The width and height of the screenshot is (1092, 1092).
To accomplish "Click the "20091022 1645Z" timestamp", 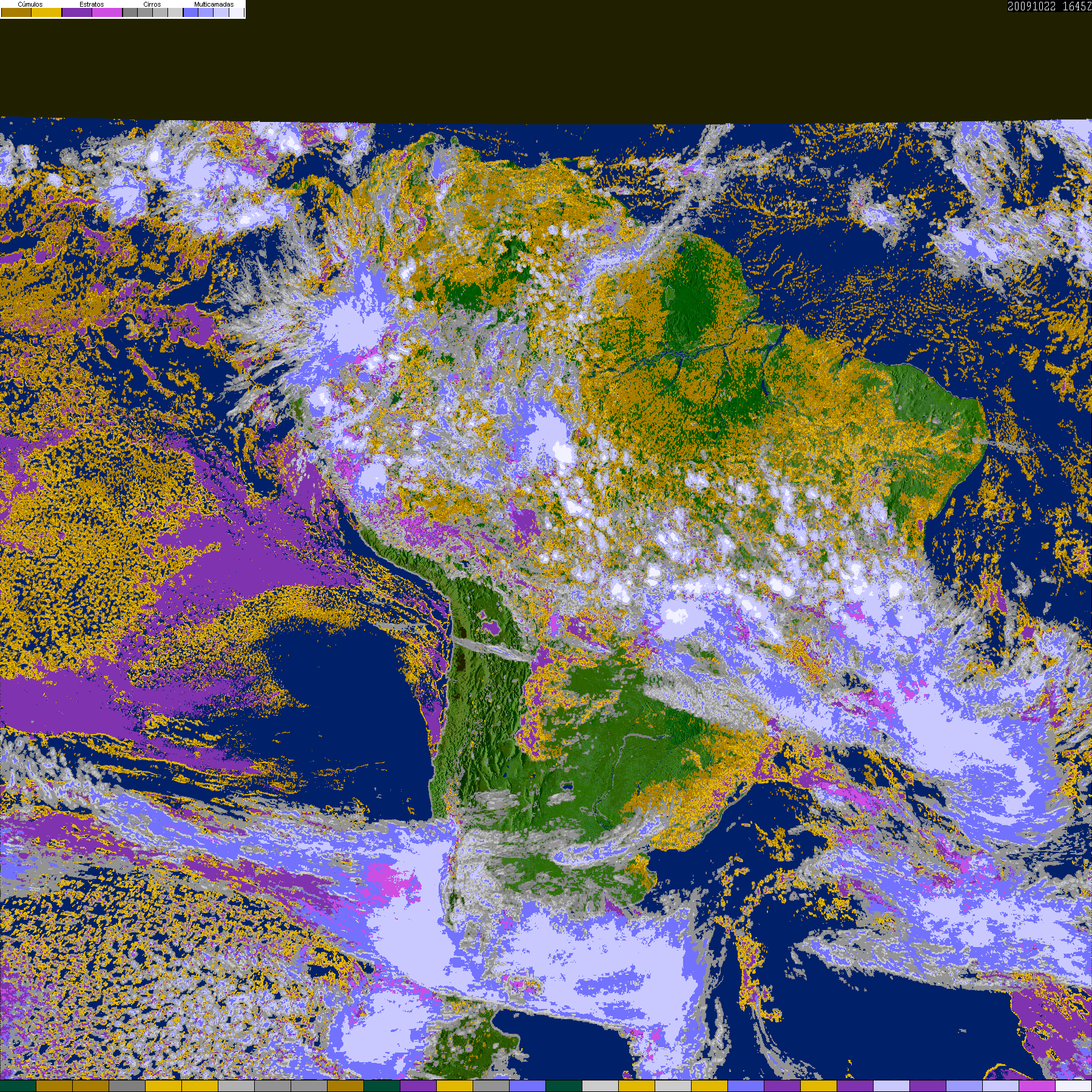I will 1050,7.
